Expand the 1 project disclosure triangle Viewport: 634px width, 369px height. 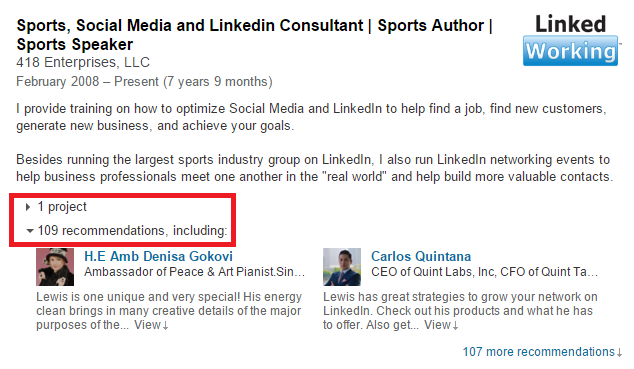coord(28,207)
